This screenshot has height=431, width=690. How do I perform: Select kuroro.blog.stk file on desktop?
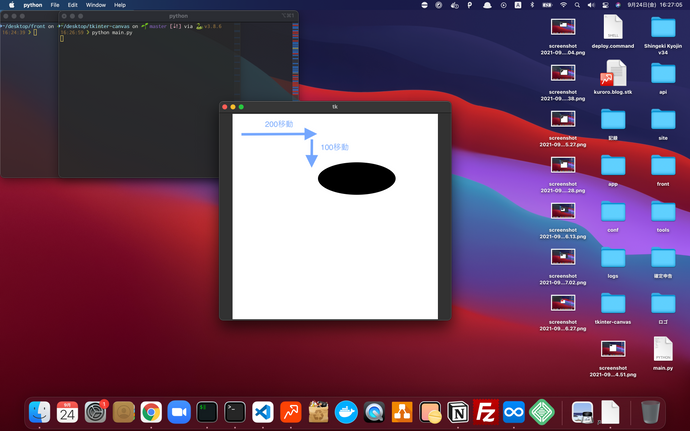[613, 77]
